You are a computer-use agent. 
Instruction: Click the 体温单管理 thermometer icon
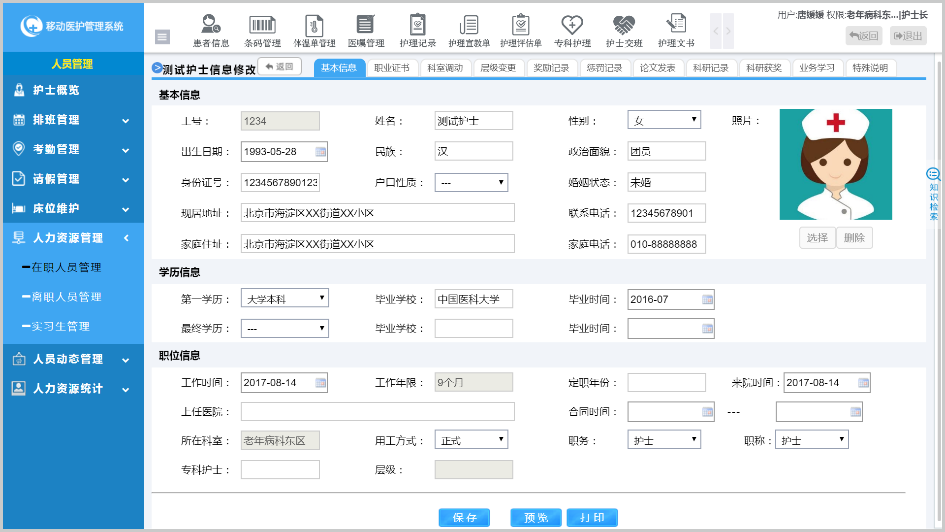click(314, 30)
